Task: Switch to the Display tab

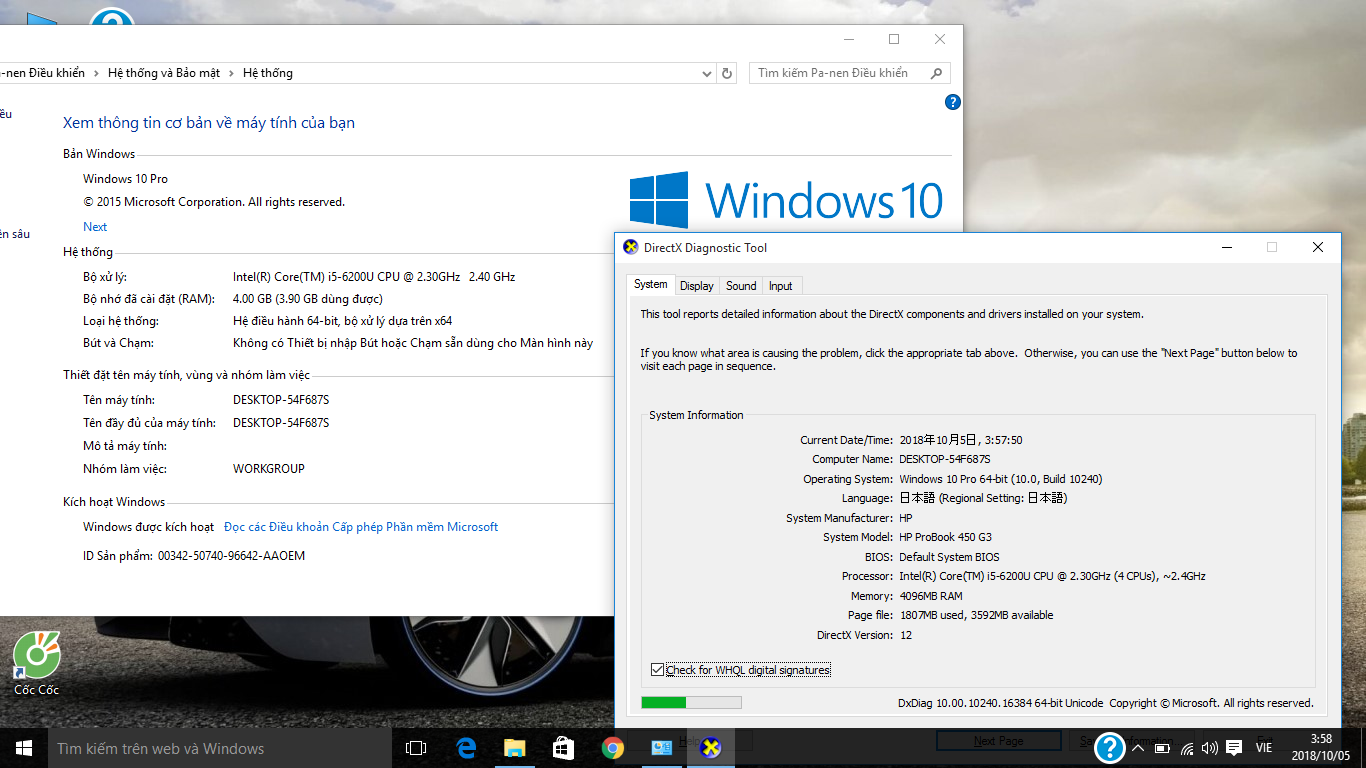Action: tap(697, 286)
